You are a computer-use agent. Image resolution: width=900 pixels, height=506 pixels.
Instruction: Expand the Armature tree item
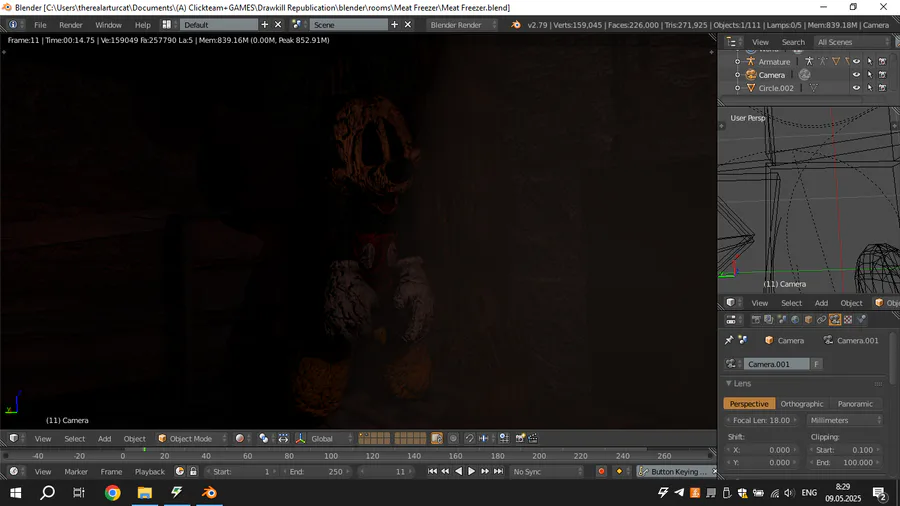738,61
